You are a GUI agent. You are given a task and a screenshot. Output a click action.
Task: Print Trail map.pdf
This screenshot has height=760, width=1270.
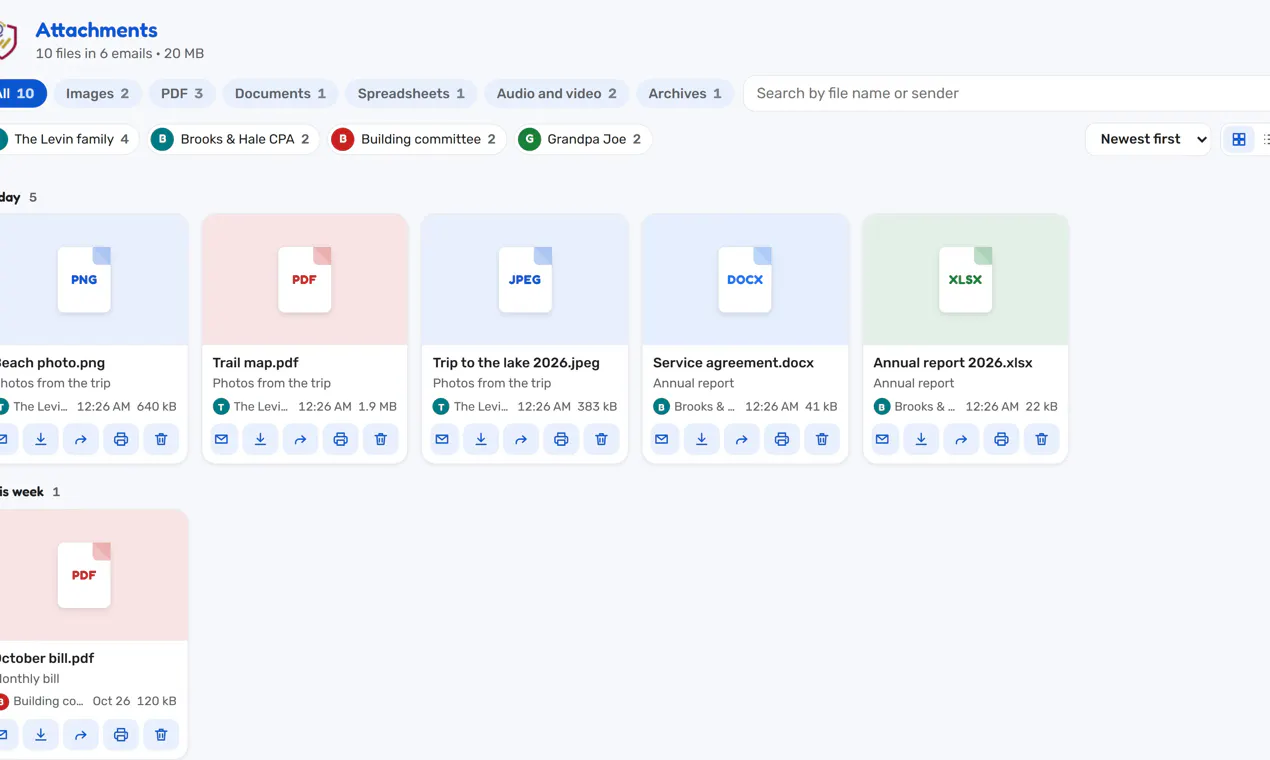click(341, 439)
